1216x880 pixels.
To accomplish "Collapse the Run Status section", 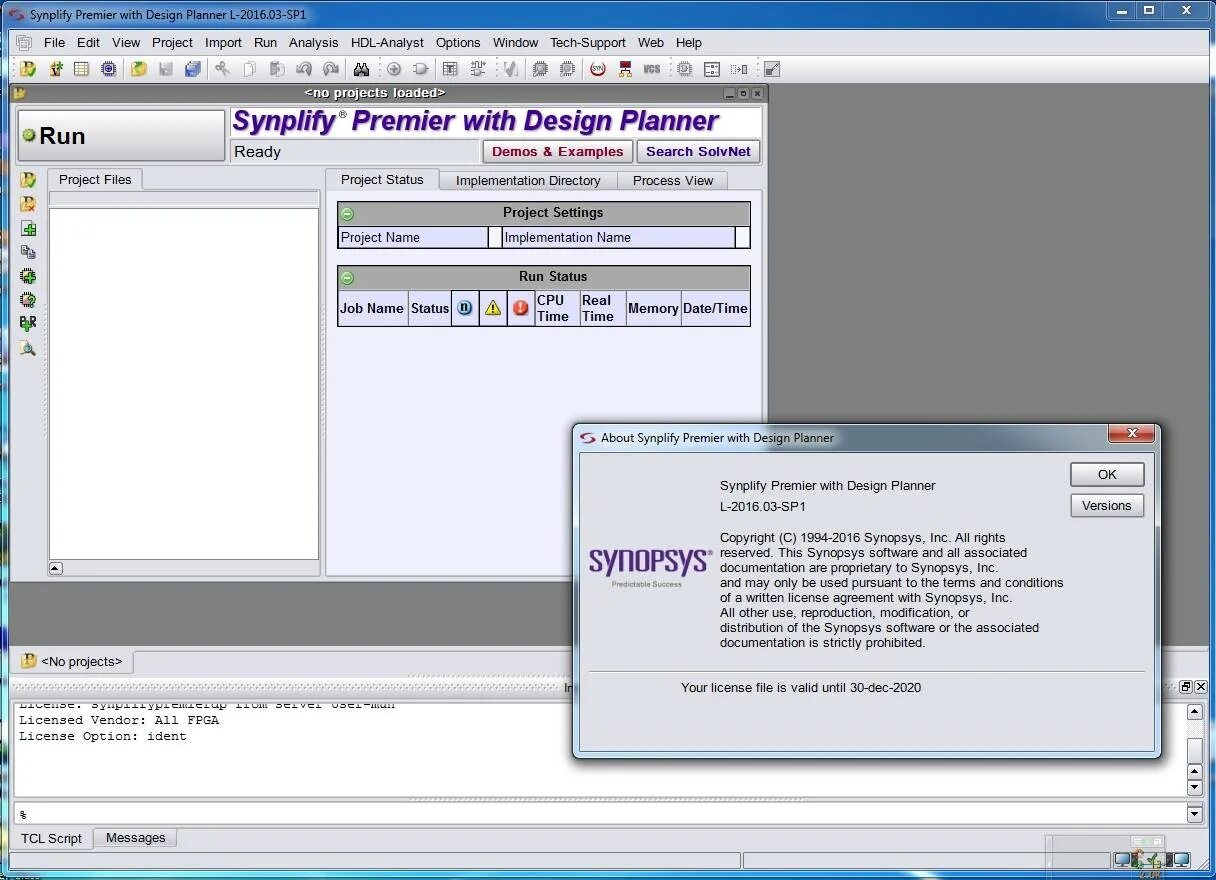I will [347, 277].
